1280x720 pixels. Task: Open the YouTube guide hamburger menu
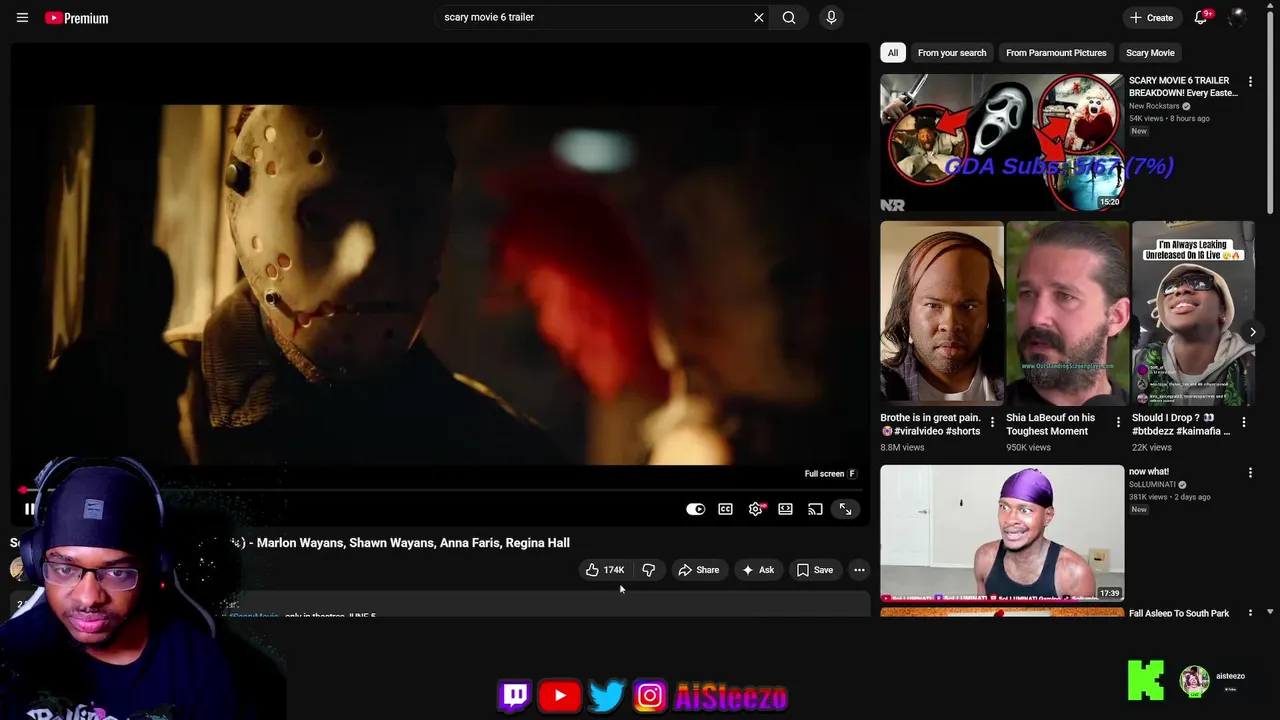(x=22, y=18)
